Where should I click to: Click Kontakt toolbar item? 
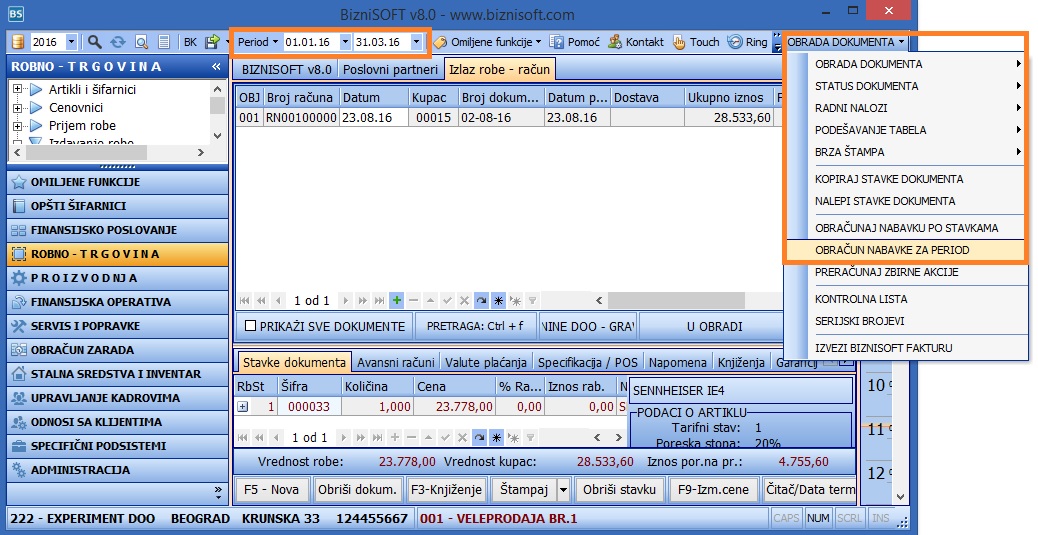[x=636, y=42]
